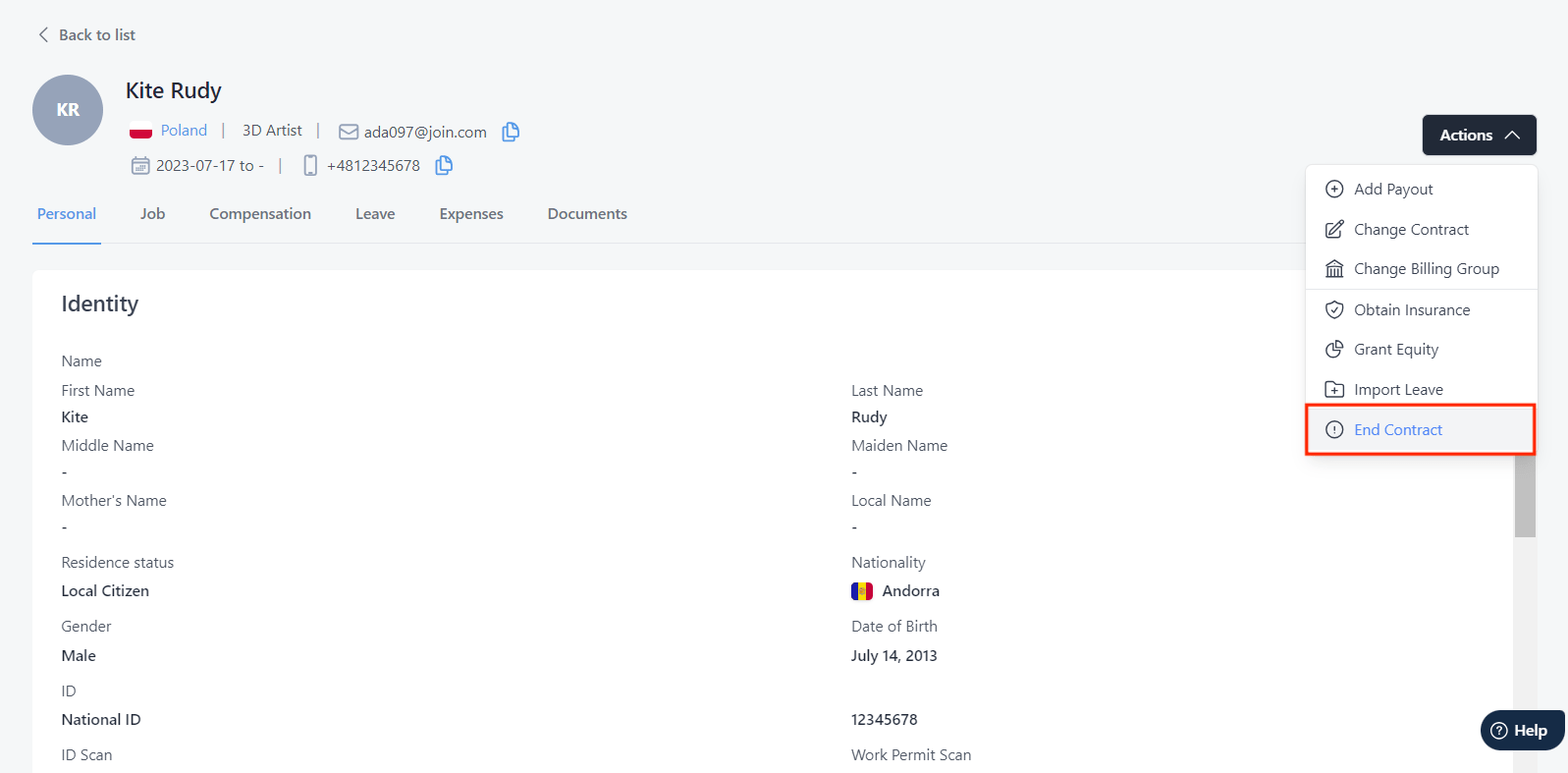
Task: Select Obtain Insurance menu entry
Action: (1421, 309)
